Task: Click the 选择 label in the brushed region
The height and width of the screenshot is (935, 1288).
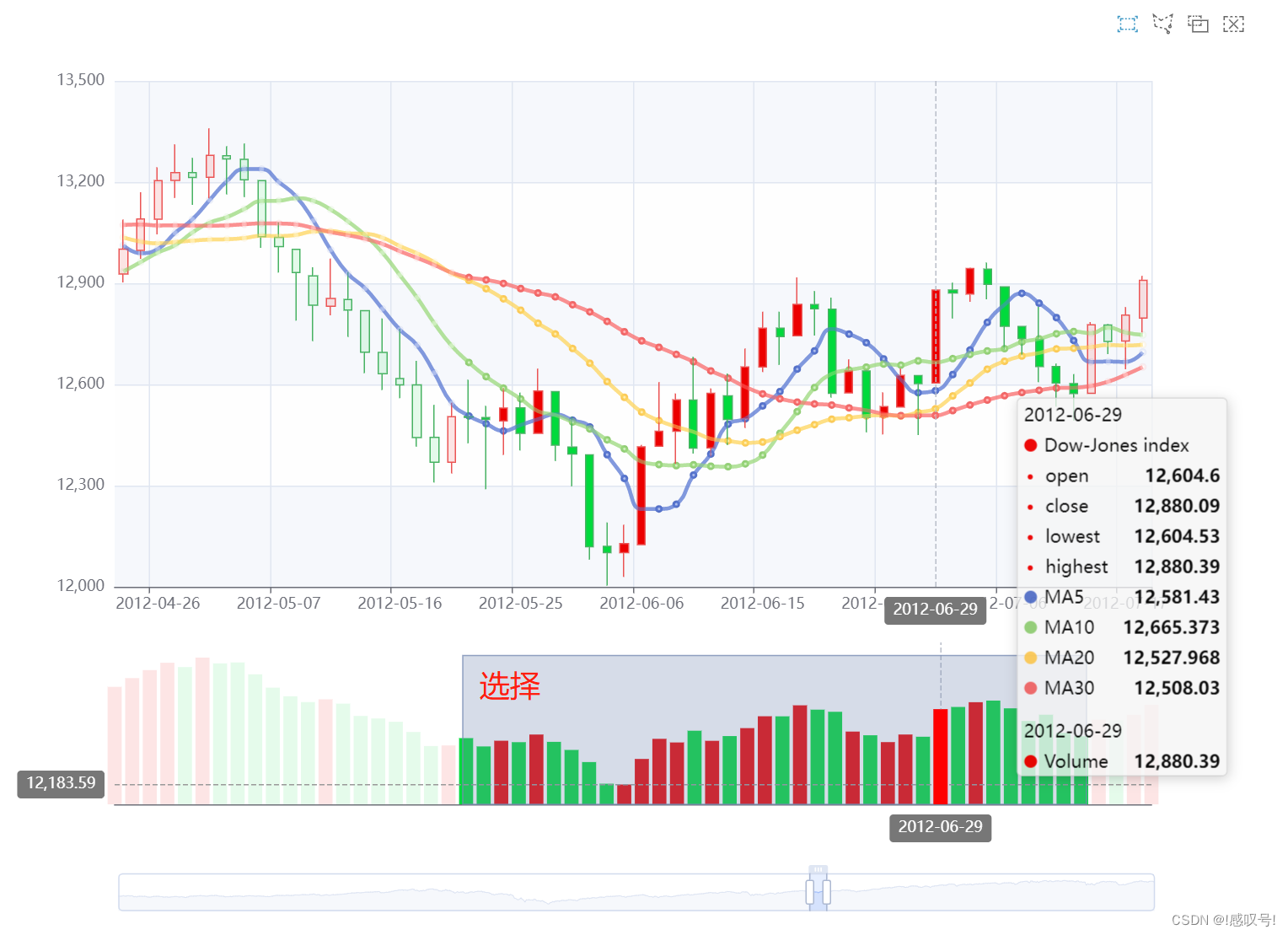Action: tap(509, 685)
